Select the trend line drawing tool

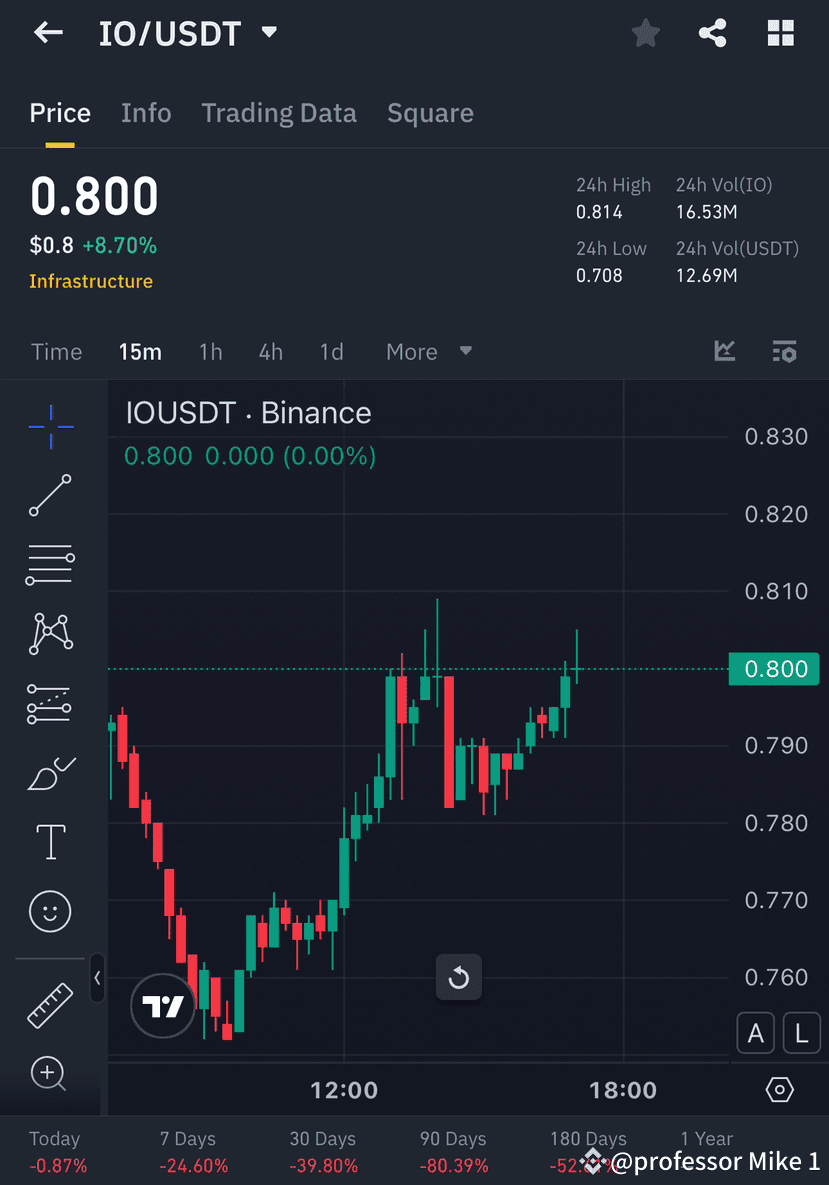click(x=50, y=495)
